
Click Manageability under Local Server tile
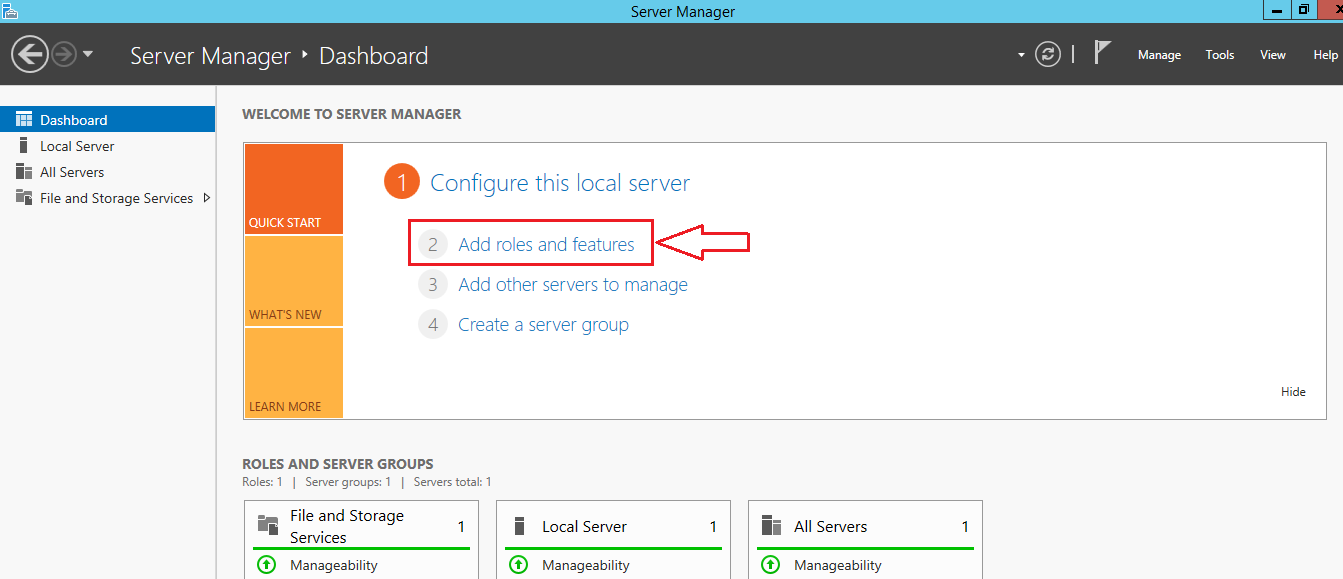pyautogui.click(x=586, y=565)
